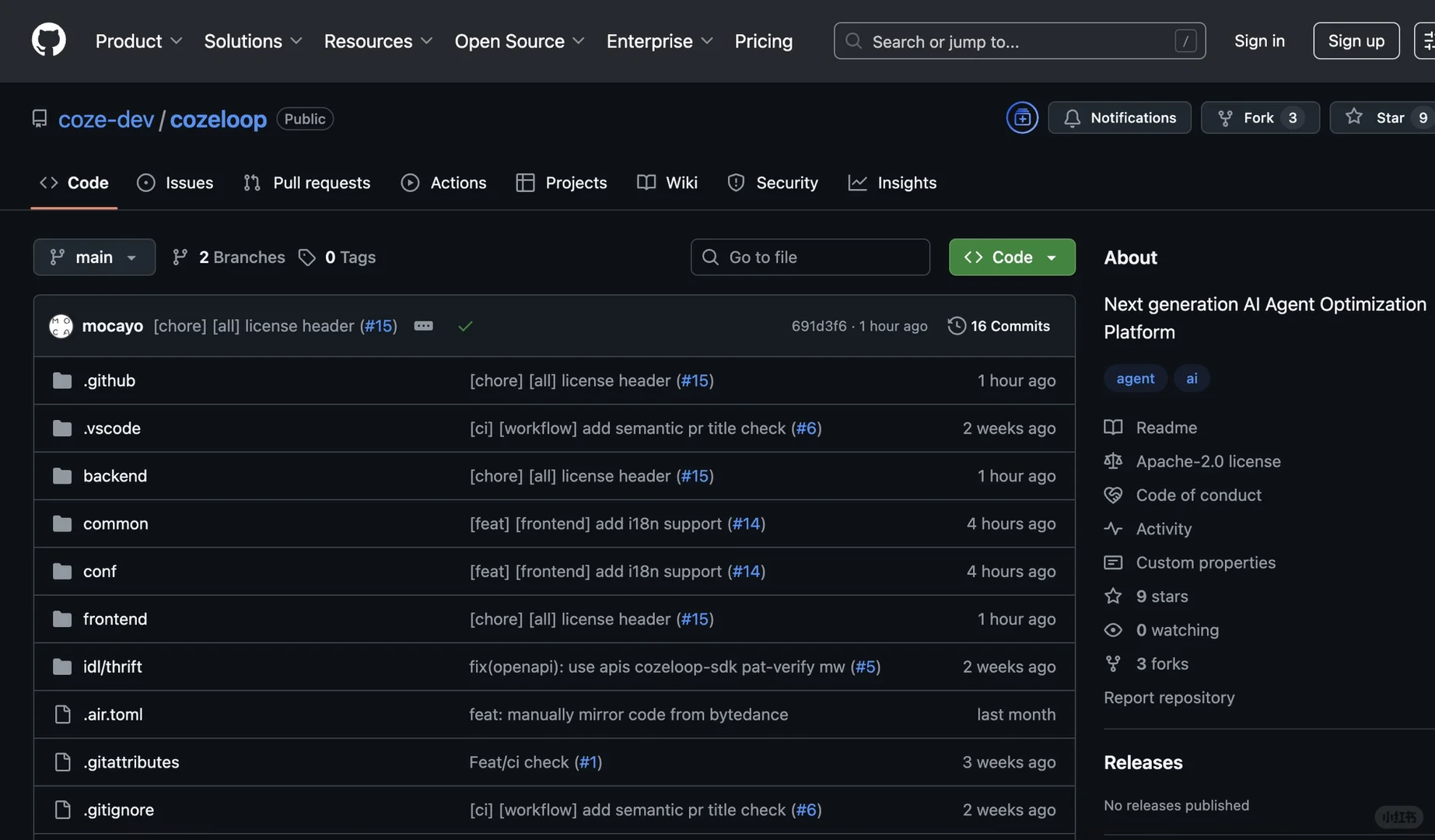This screenshot has width=1435, height=840.
Task: Open the green Code dropdown button
Action: pyautogui.click(x=1012, y=257)
